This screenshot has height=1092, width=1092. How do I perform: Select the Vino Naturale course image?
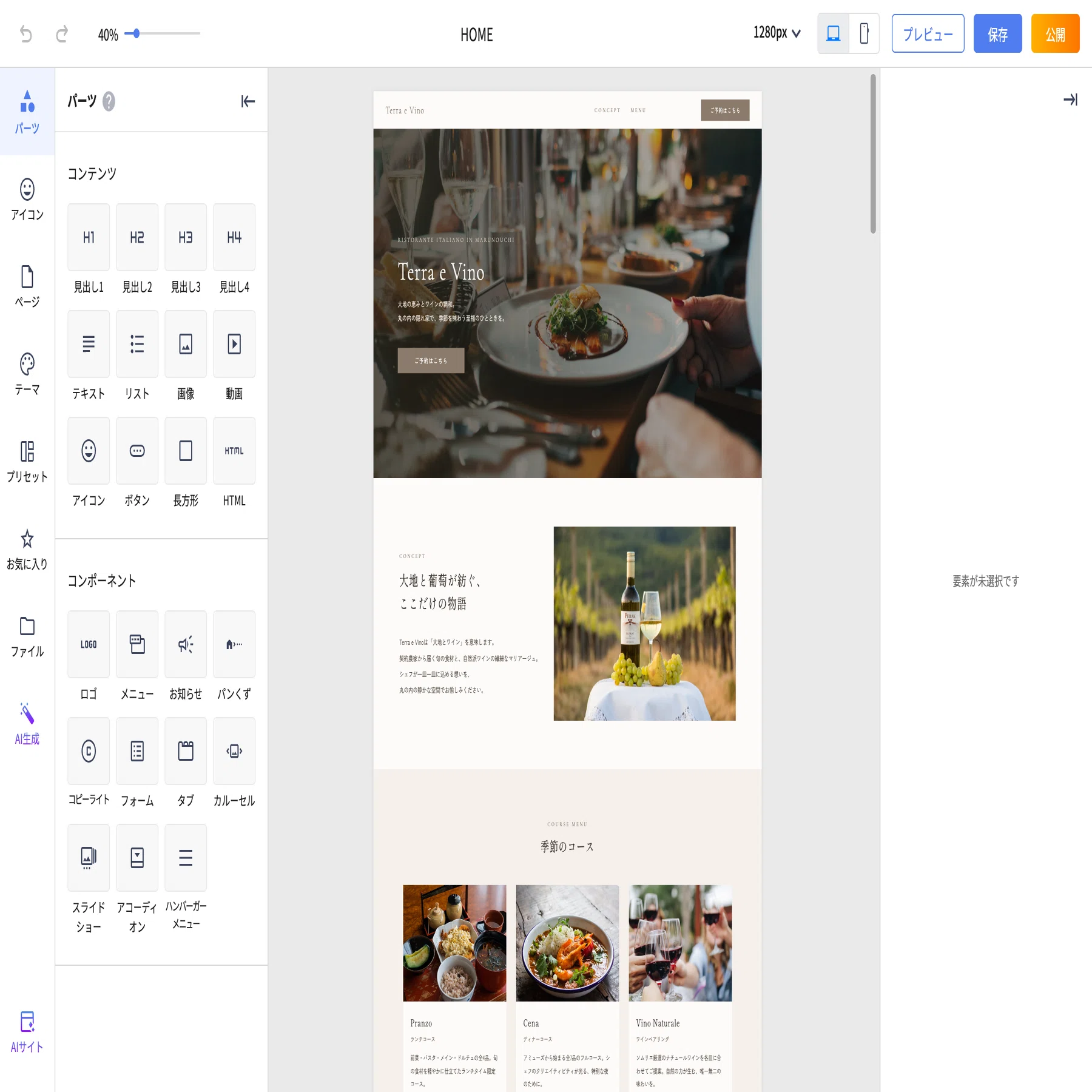[680, 943]
